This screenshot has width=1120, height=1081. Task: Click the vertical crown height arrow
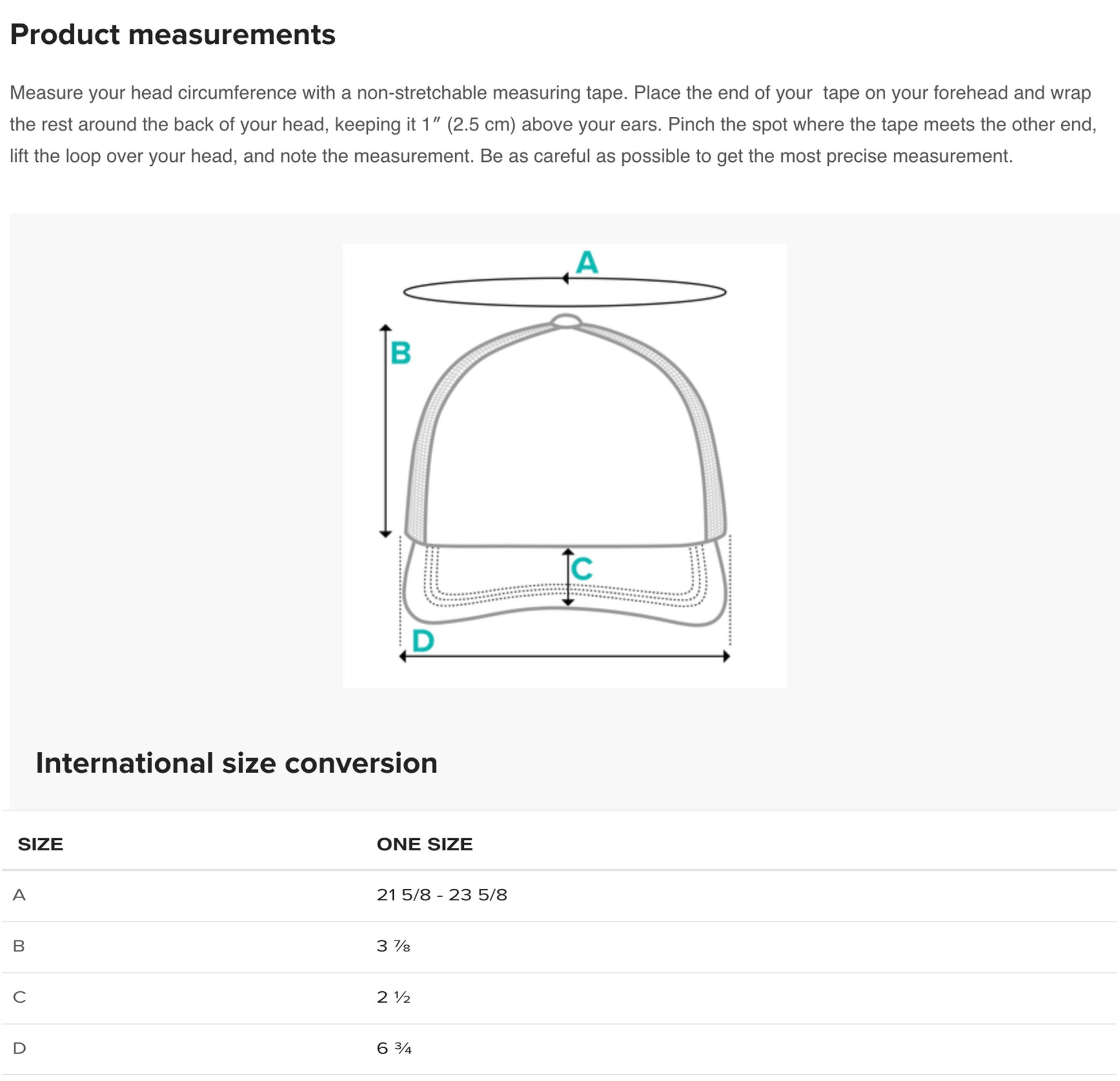pyautogui.click(x=386, y=431)
